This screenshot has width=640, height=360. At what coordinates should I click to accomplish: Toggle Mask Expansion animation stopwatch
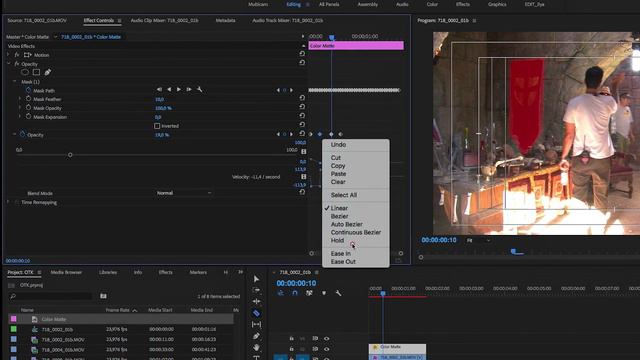28,117
